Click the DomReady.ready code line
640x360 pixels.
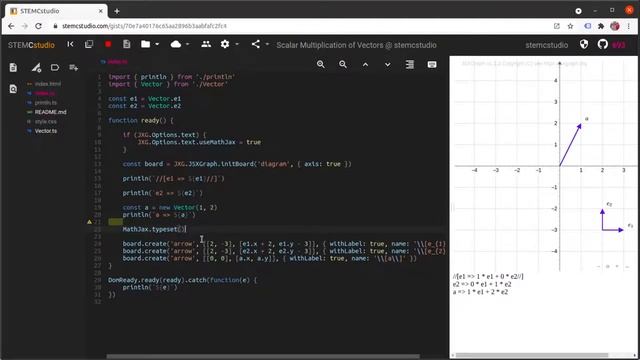pyautogui.click(x=182, y=280)
